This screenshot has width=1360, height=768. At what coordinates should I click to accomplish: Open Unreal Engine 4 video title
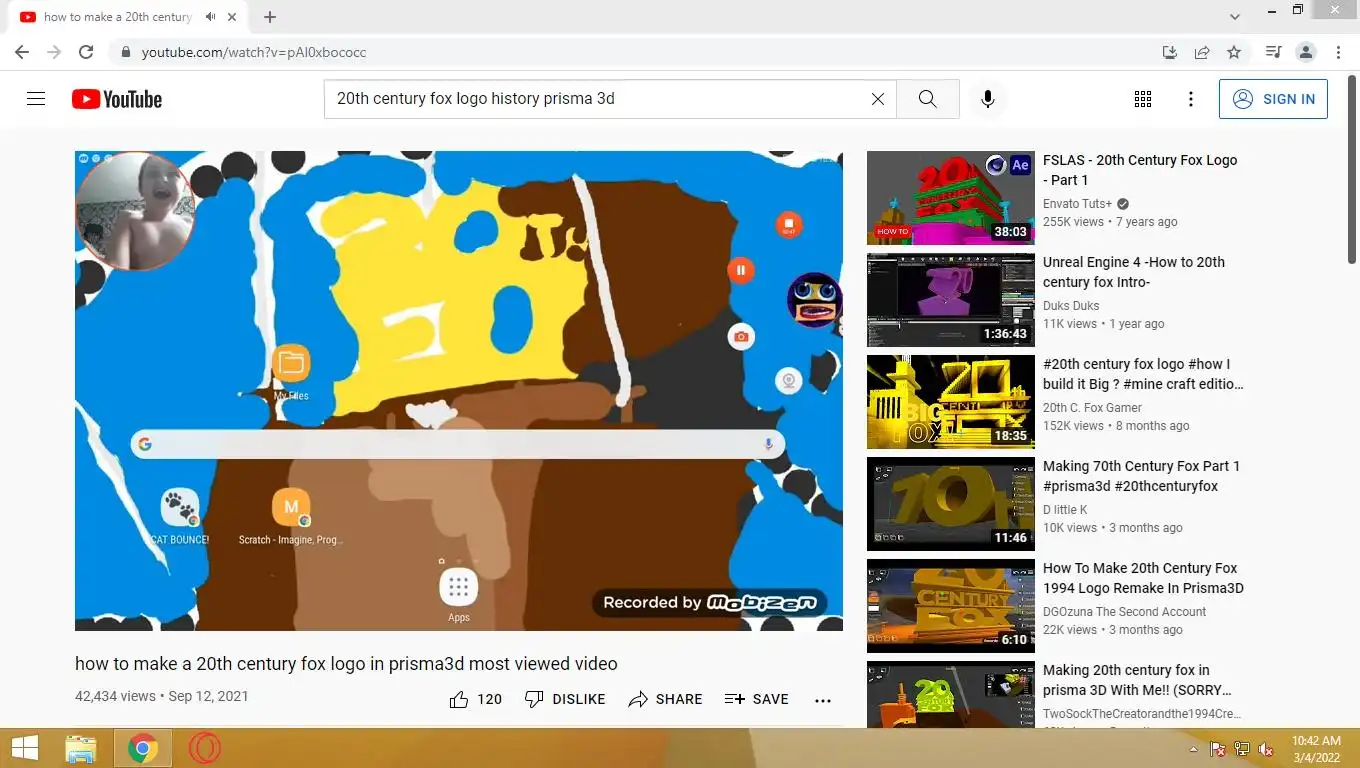[1134, 272]
